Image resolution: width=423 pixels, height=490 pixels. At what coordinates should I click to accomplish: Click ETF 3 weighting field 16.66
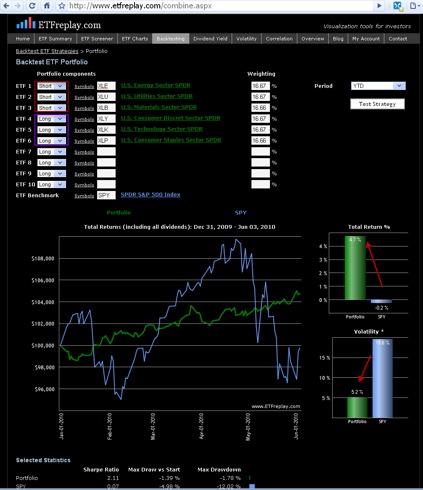pyautogui.click(x=260, y=108)
